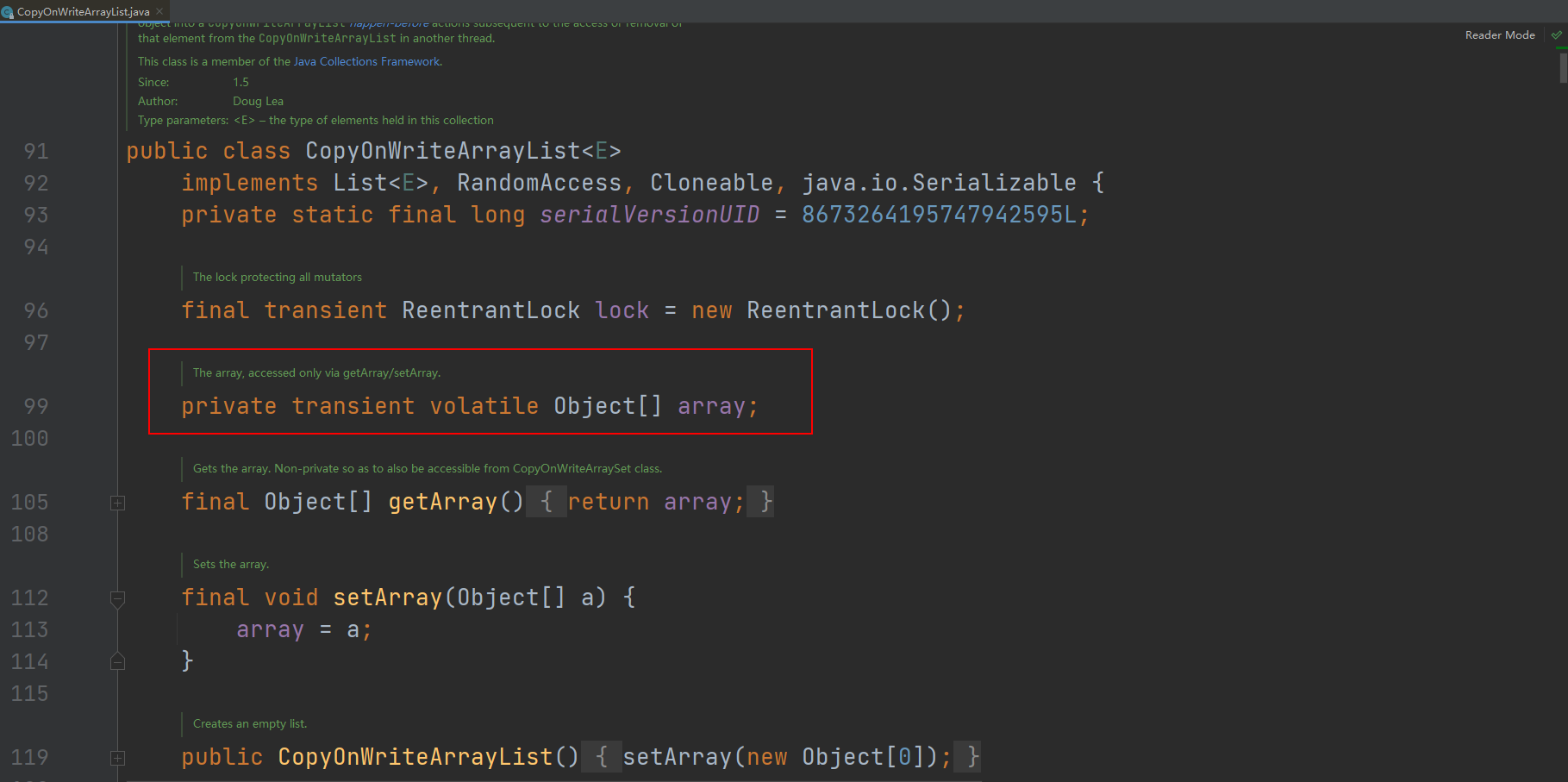Click Cloneable in the implements clause

712,183
